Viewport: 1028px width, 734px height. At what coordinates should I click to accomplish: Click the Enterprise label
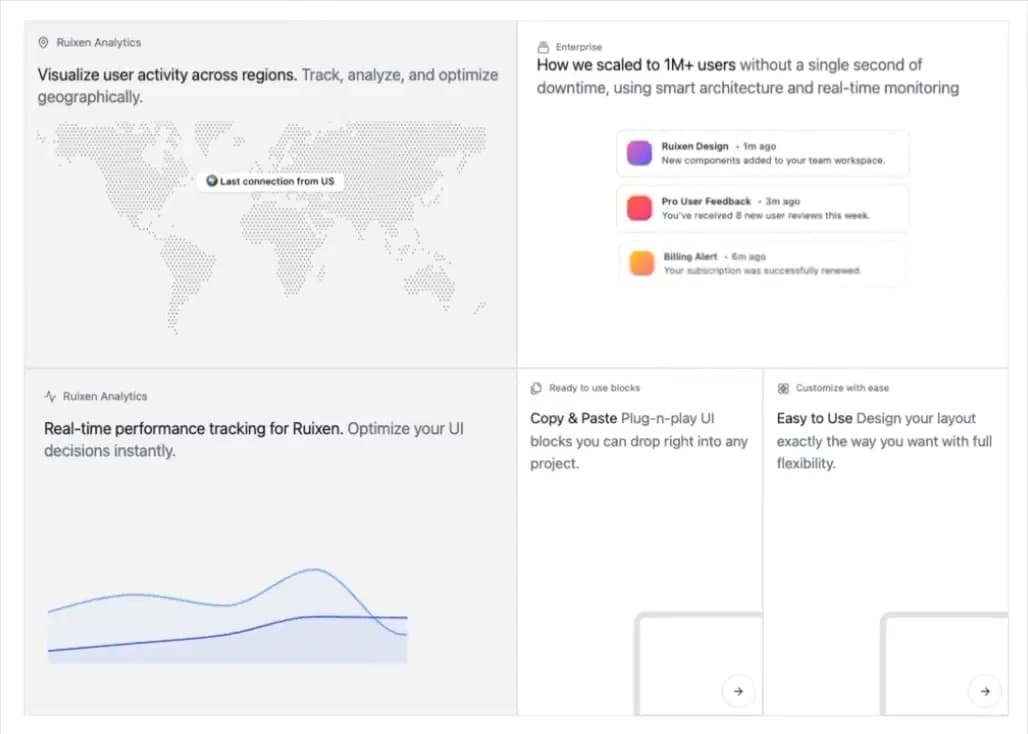[579, 47]
